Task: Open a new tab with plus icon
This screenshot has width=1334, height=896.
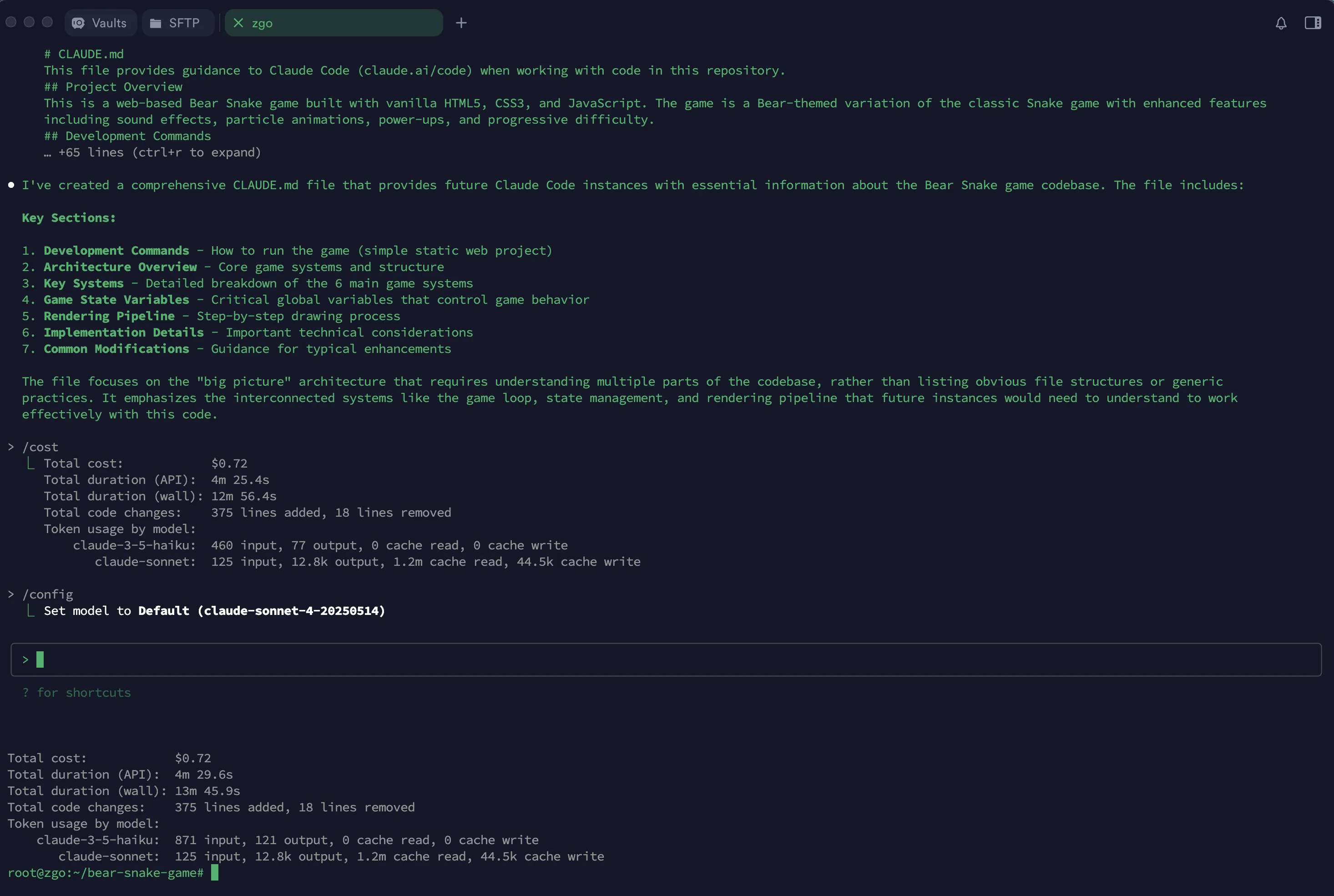Action: click(461, 23)
